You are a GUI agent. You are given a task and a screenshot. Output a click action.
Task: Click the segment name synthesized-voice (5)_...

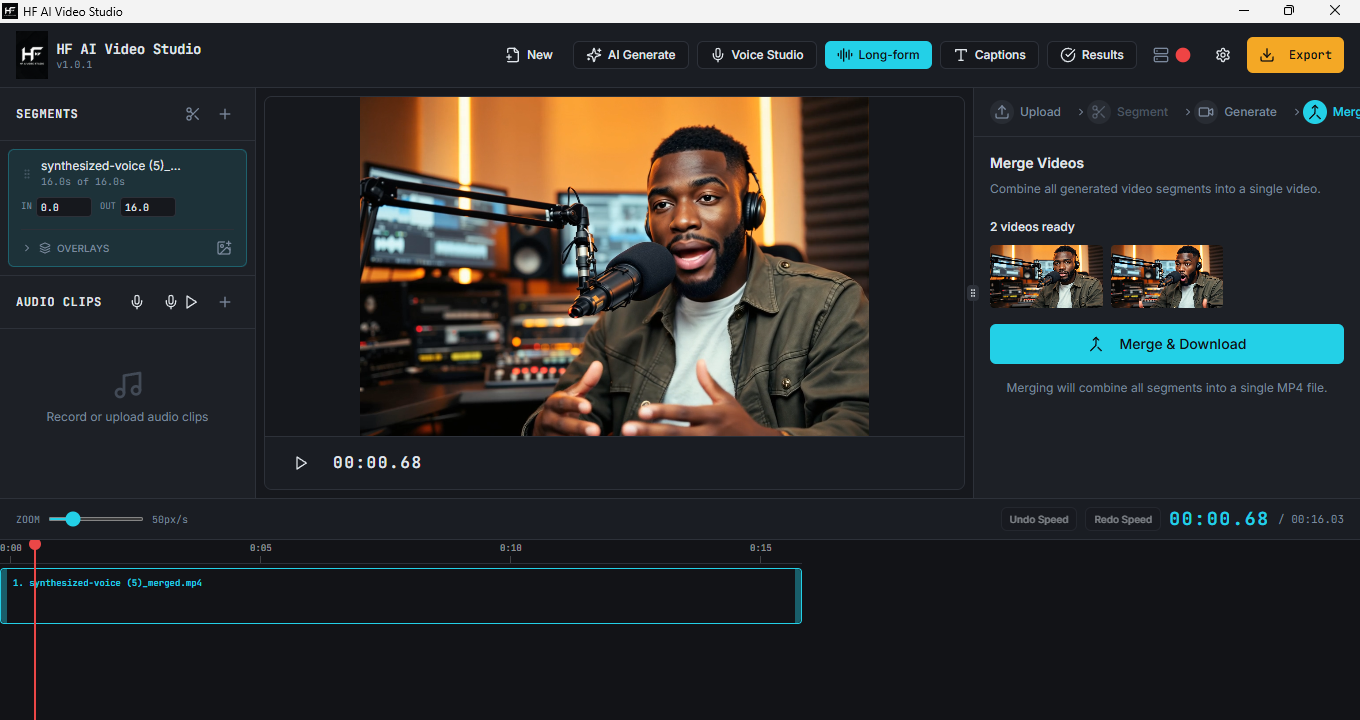pos(111,166)
